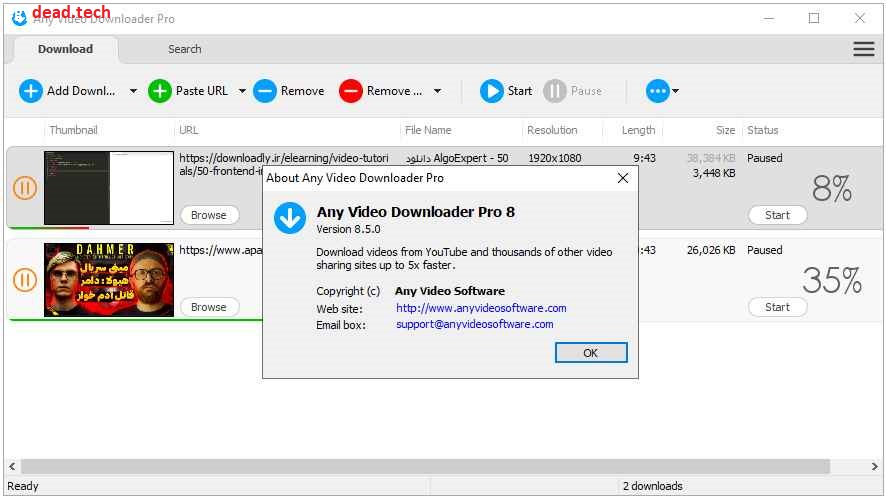This screenshot has width=886, height=499.
Task: Click the Paused status of the second download
Action: pyautogui.click(x=765, y=250)
